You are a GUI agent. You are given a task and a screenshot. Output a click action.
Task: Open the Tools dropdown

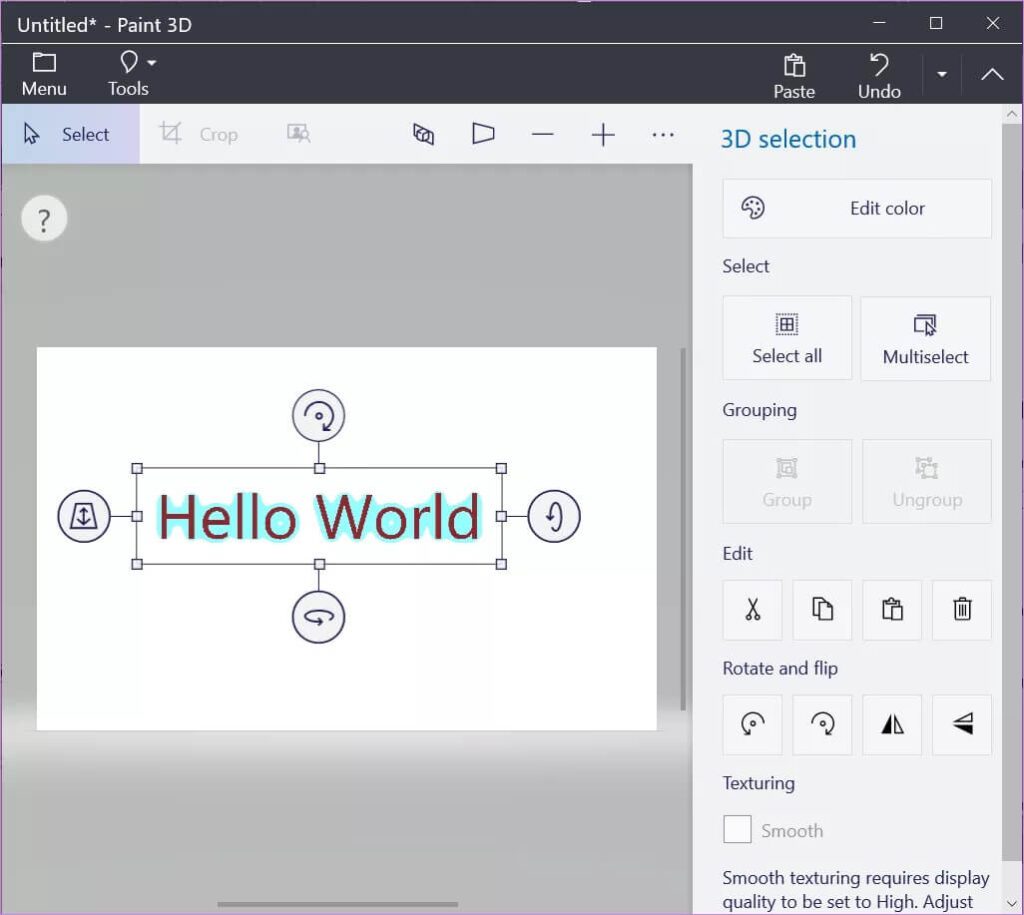[x=128, y=73]
